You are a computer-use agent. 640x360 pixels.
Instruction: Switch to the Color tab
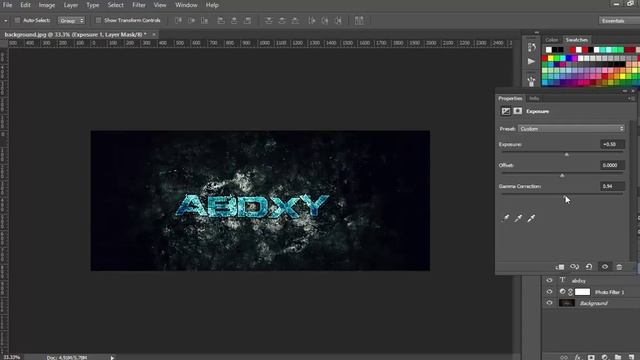click(x=551, y=40)
